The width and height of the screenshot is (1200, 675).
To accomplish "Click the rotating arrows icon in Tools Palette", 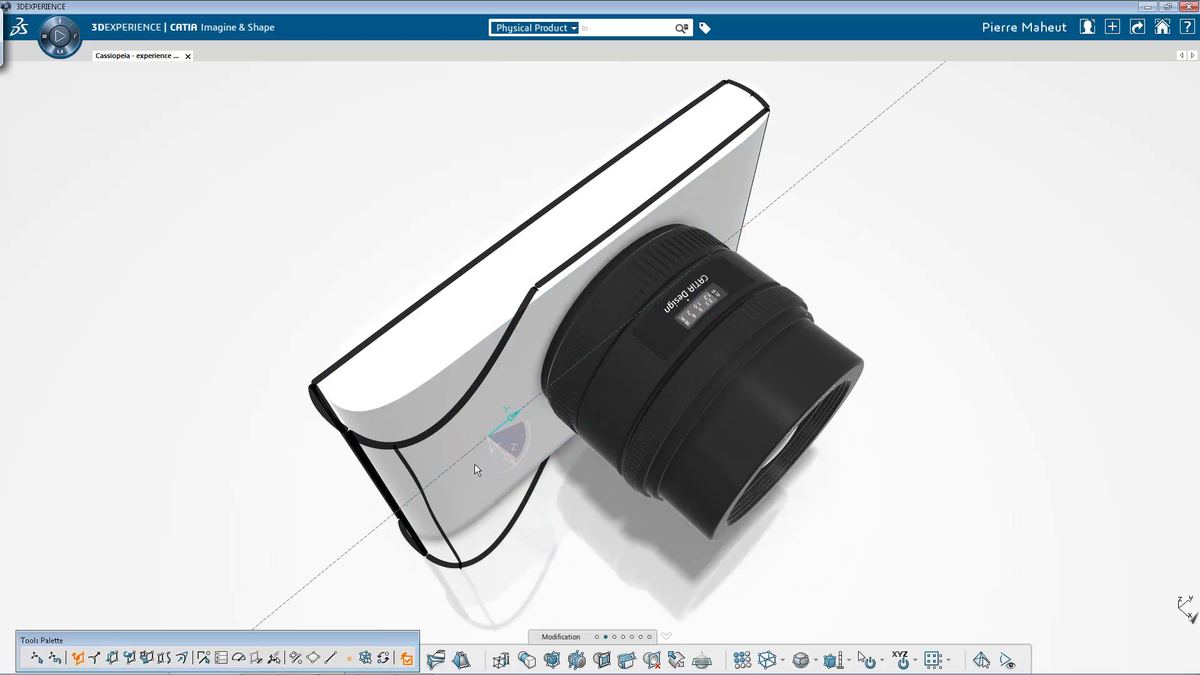I will (383, 658).
